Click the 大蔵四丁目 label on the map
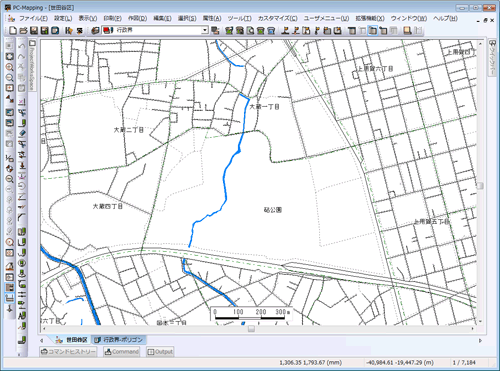Image resolution: width=500 pixels, height=371 pixels. coord(107,206)
